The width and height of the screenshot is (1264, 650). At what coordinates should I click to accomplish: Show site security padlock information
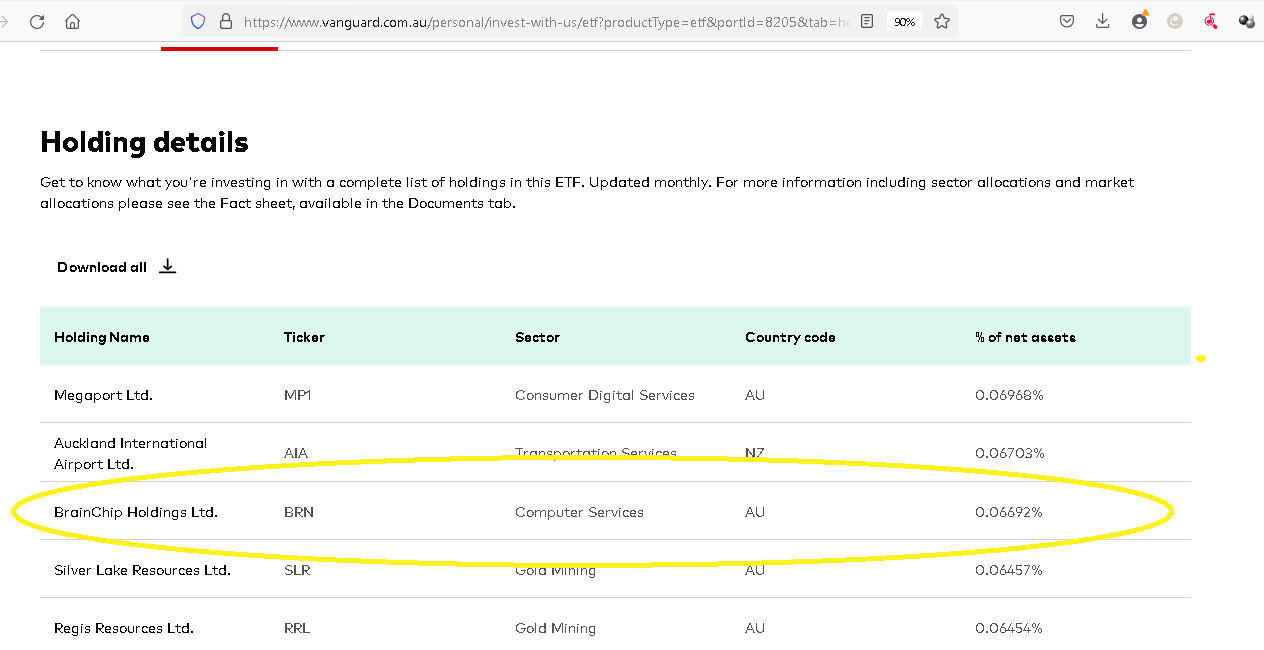coord(225,21)
